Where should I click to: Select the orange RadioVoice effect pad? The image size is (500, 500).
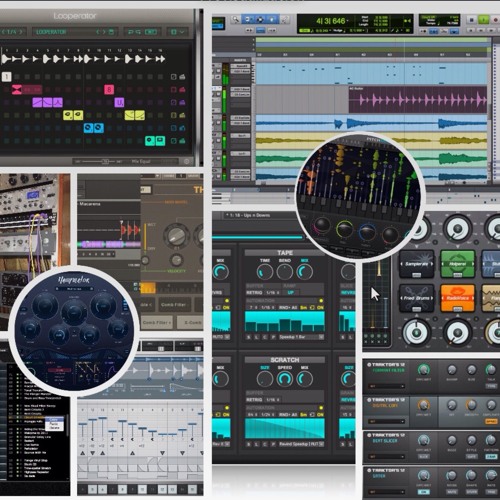click(x=457, y=298)
